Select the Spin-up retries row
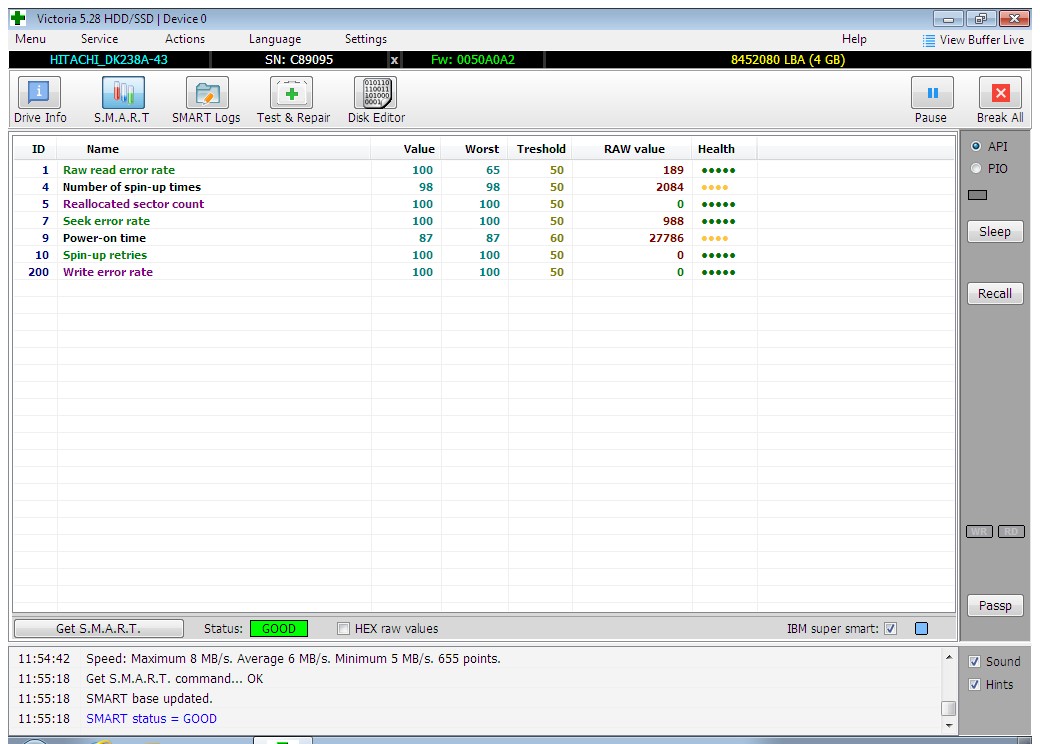The height and width of the screenshot is (744, 1040). coord(484,255)
